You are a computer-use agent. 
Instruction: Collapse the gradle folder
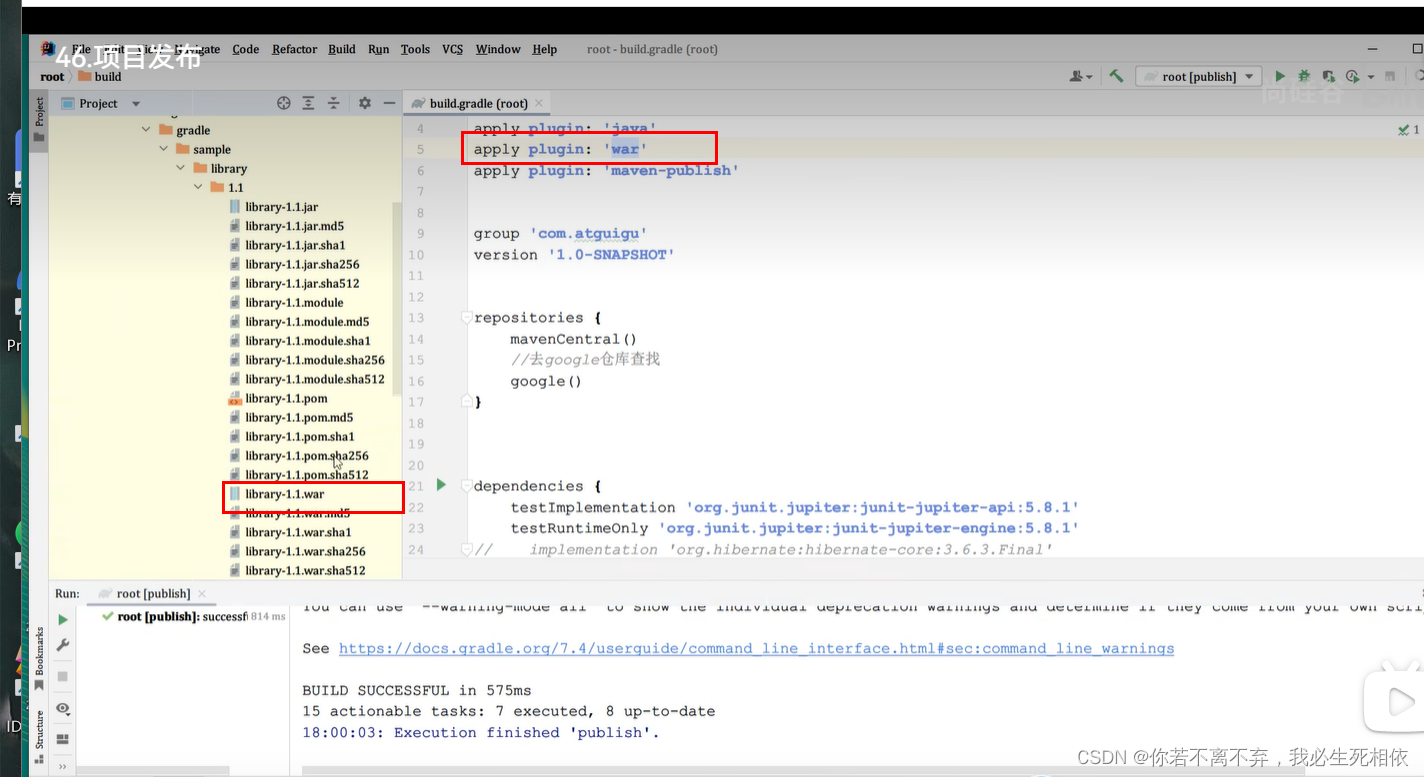tap(147, 130)
